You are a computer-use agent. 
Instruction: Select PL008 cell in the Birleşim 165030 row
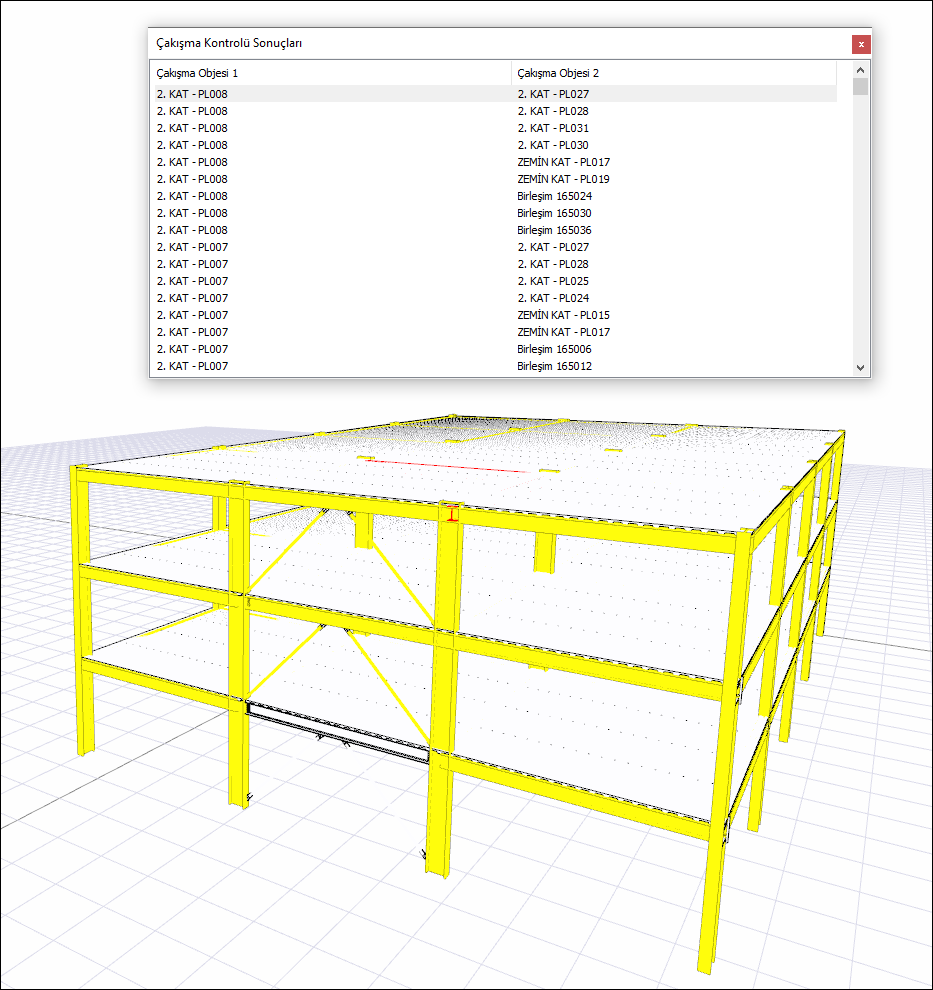pyautogui.click(x=192, y=213)
